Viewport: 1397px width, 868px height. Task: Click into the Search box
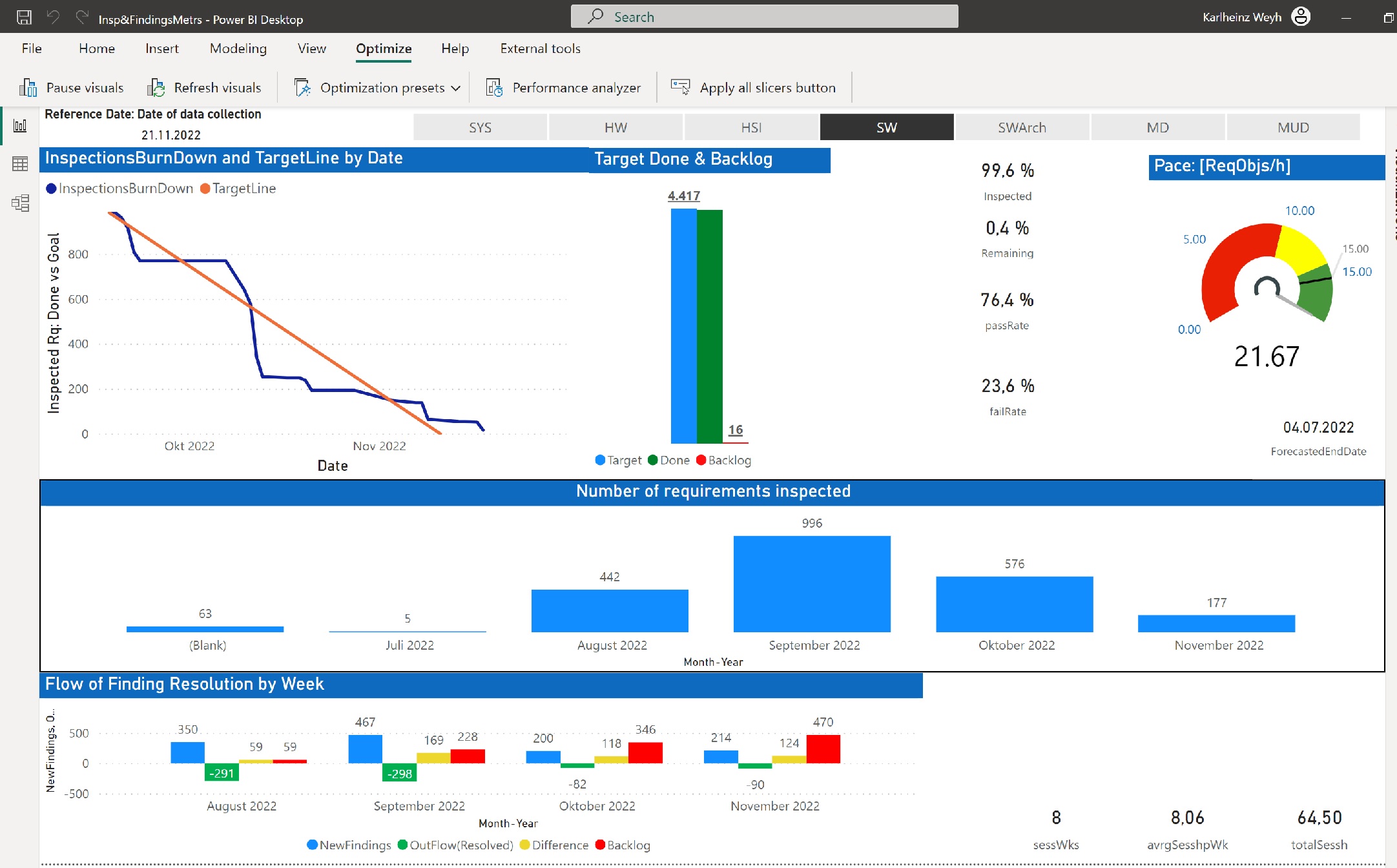tap(764, 17)
